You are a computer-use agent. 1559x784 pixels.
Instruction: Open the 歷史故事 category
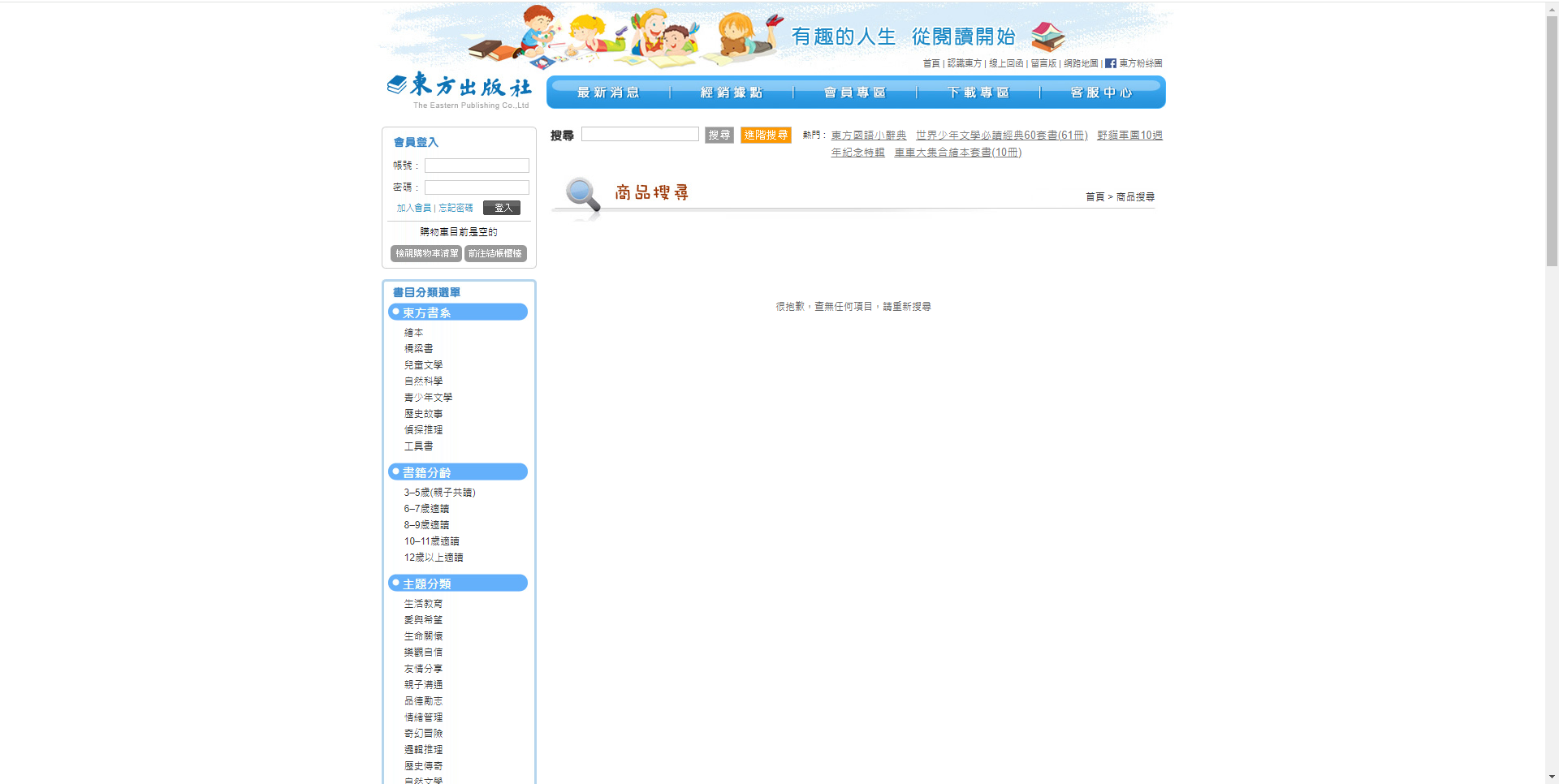(424, 414)
